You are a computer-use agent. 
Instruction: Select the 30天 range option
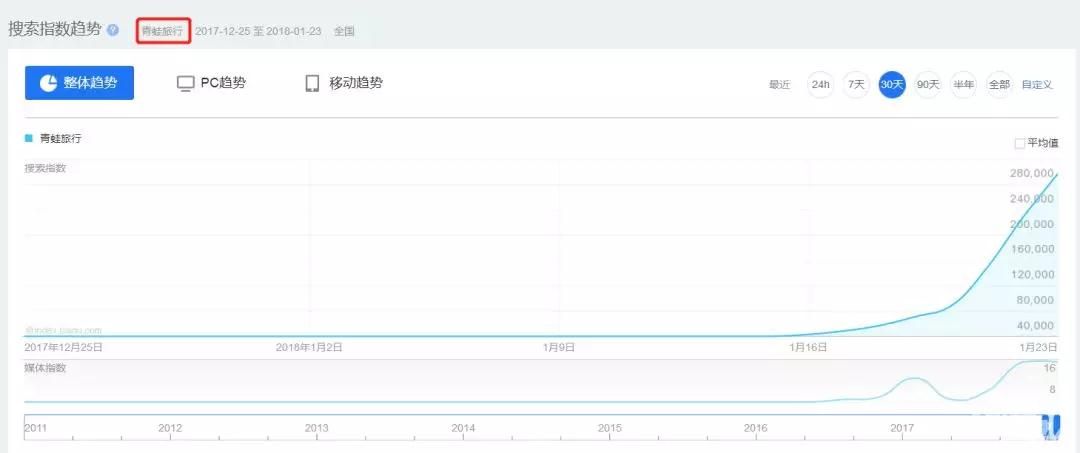pyautogui.click(x=892, y=84)
